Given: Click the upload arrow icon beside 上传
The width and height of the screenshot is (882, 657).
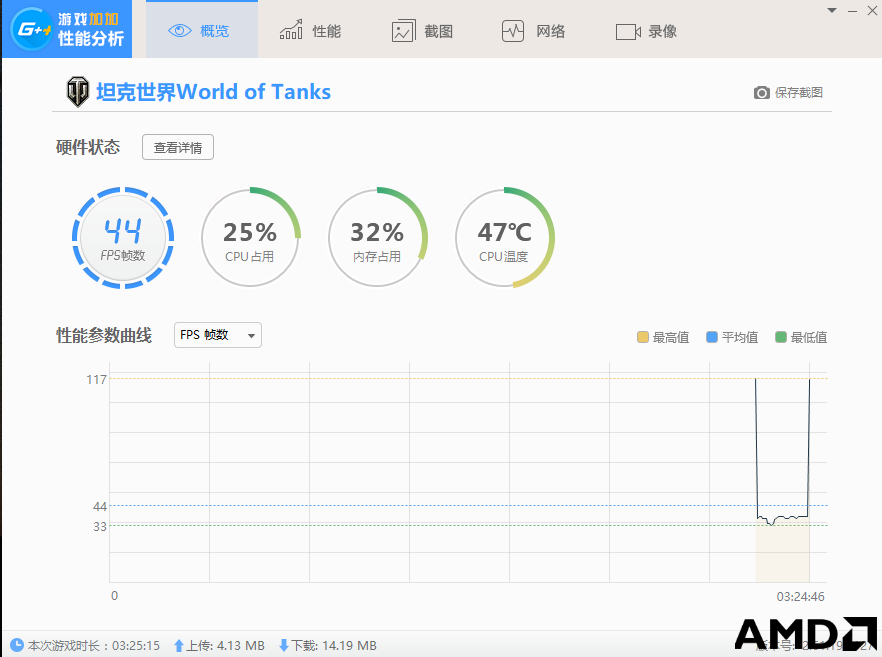Looking at the screenshot, I should [179, 645].
